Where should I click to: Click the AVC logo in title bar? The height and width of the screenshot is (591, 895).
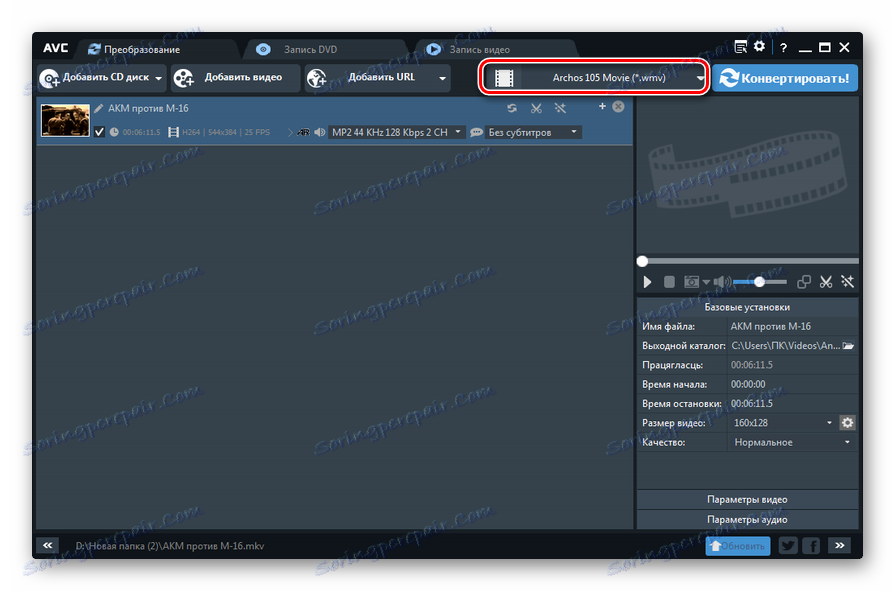[x=55, y=48]
